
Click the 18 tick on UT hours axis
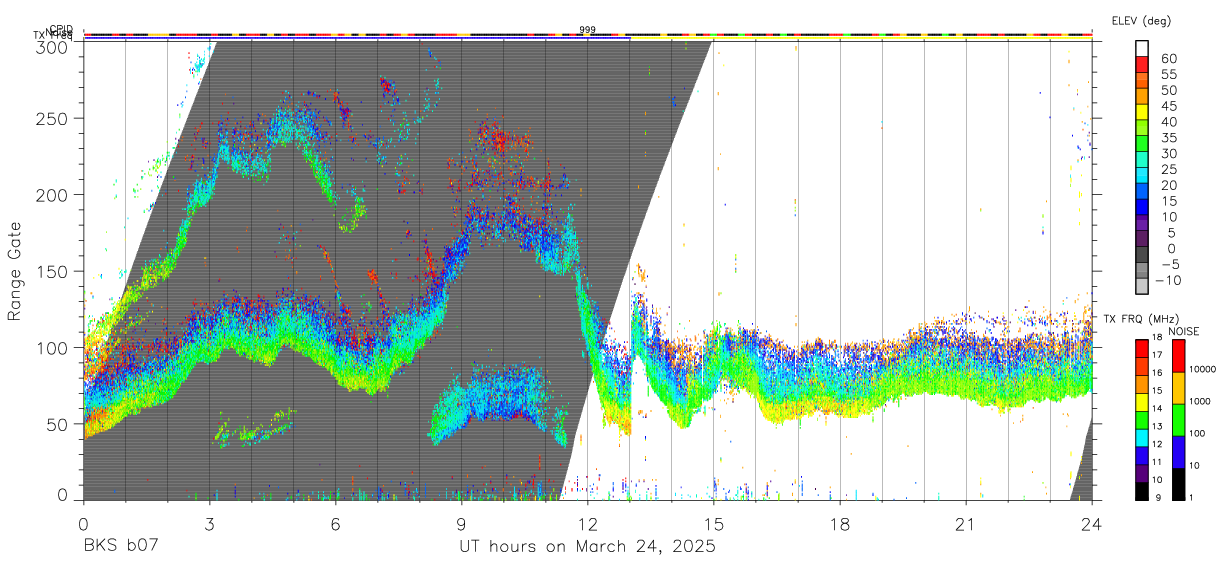pos(840,524)
